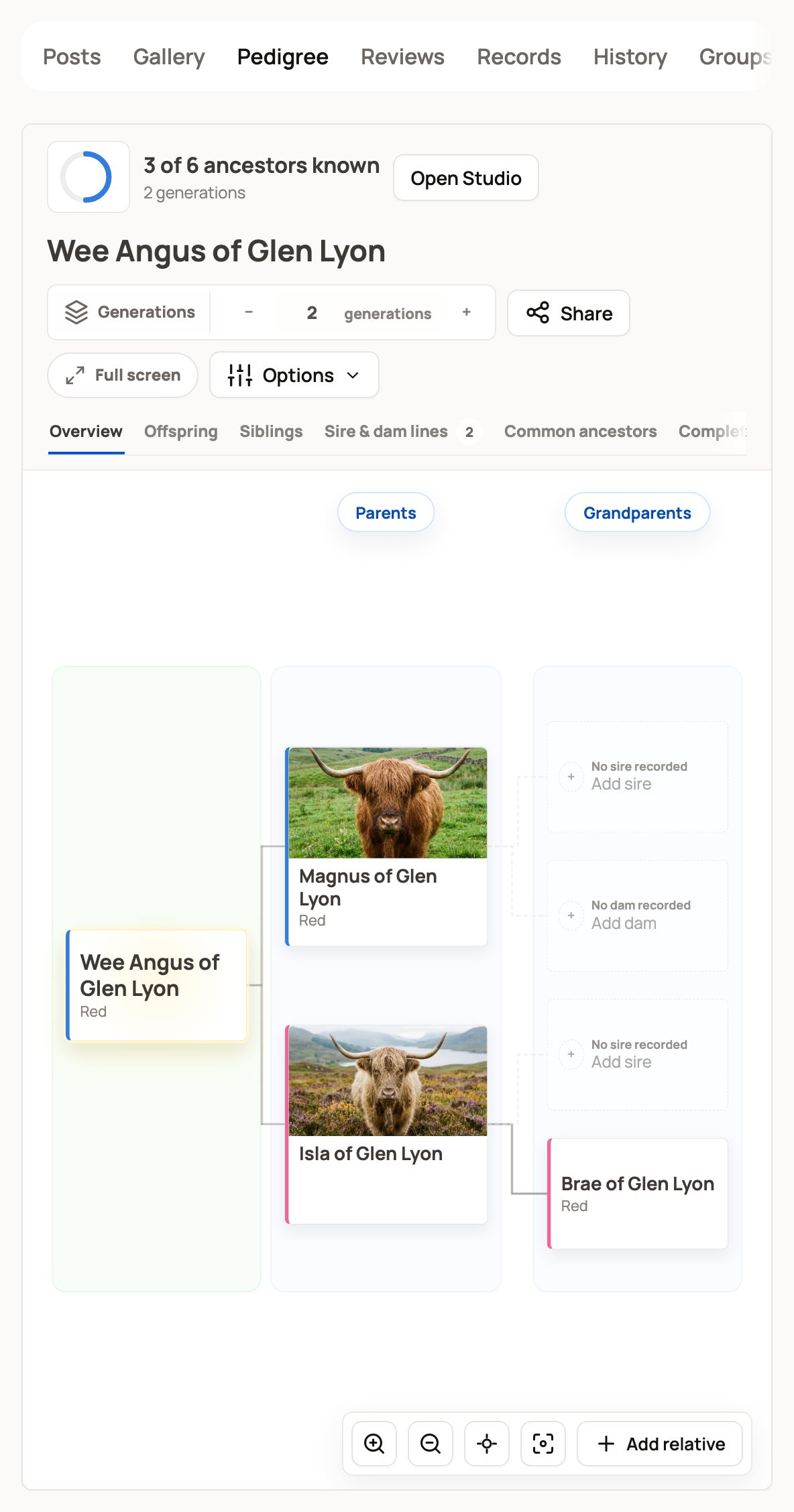This screenshot has height=1512, width=794.
Task: Enter Full screen mode
Action: coord(123,375)
